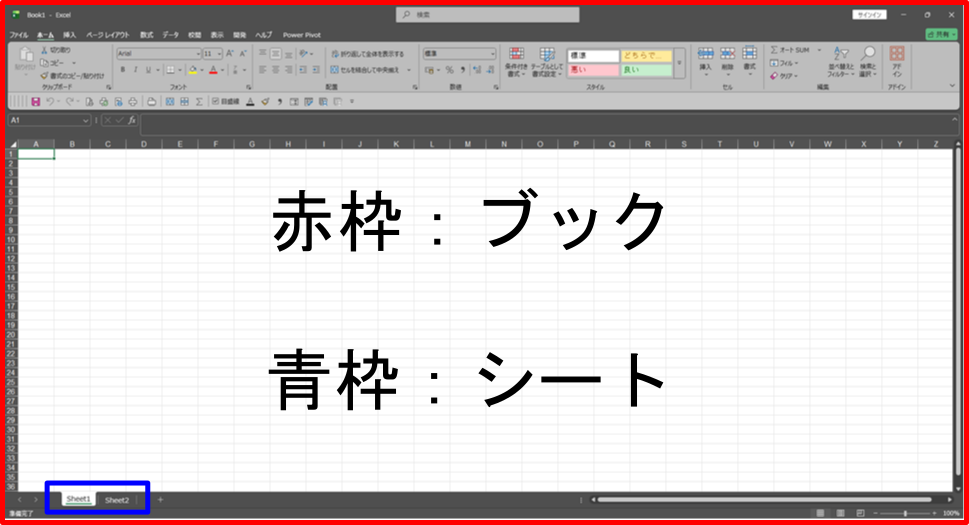Click the Save icon in quick toolbar
Screen dimensions: 969x525
point(36,101)
